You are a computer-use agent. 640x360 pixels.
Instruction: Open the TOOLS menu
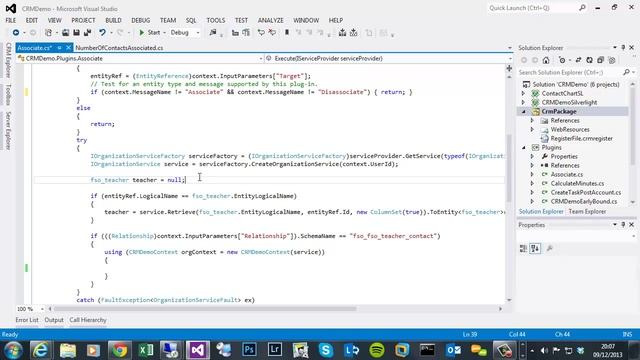pyautogui.click(x=216, y=20)
